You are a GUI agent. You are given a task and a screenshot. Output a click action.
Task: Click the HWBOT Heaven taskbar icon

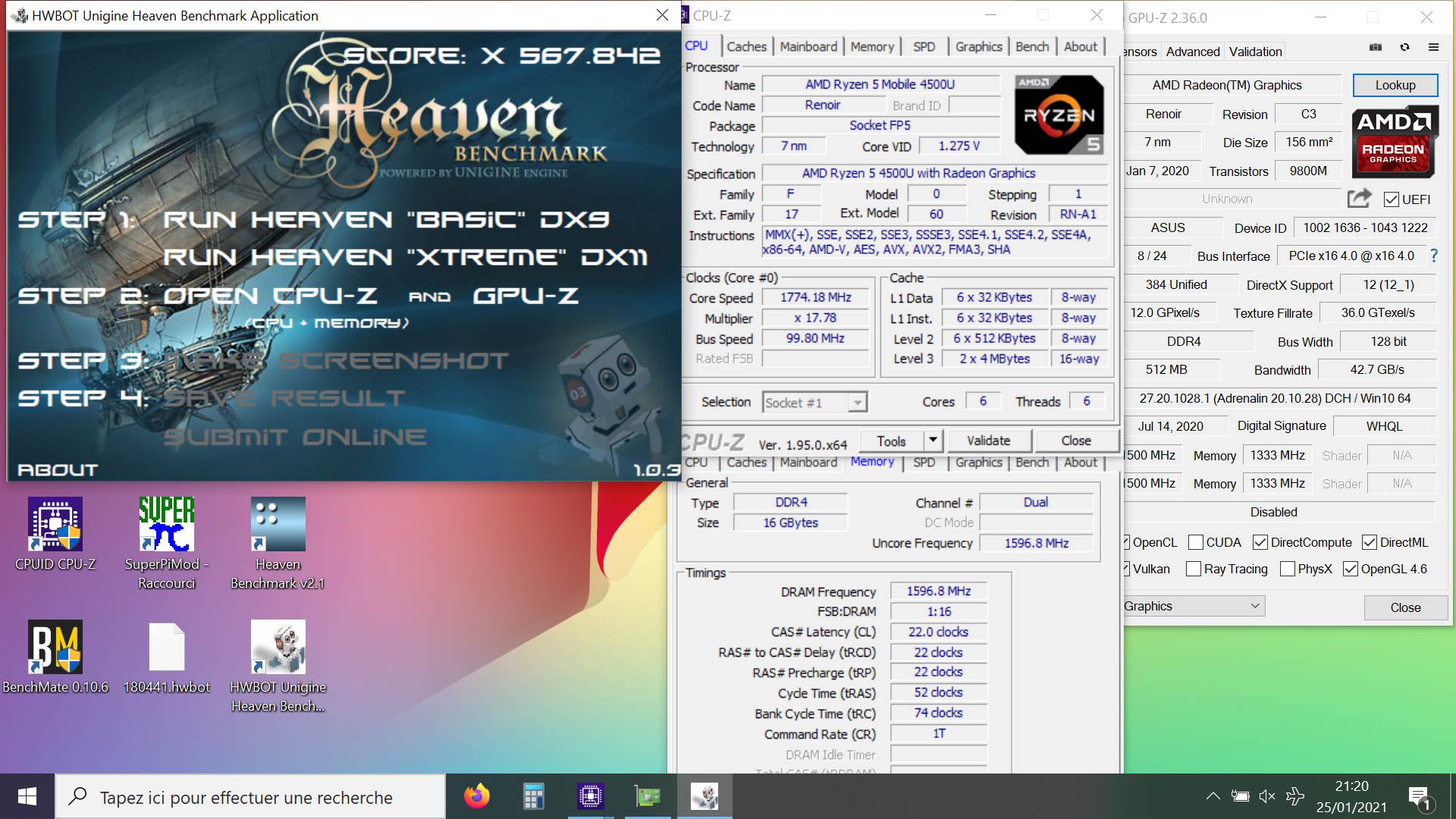(704, 796)
